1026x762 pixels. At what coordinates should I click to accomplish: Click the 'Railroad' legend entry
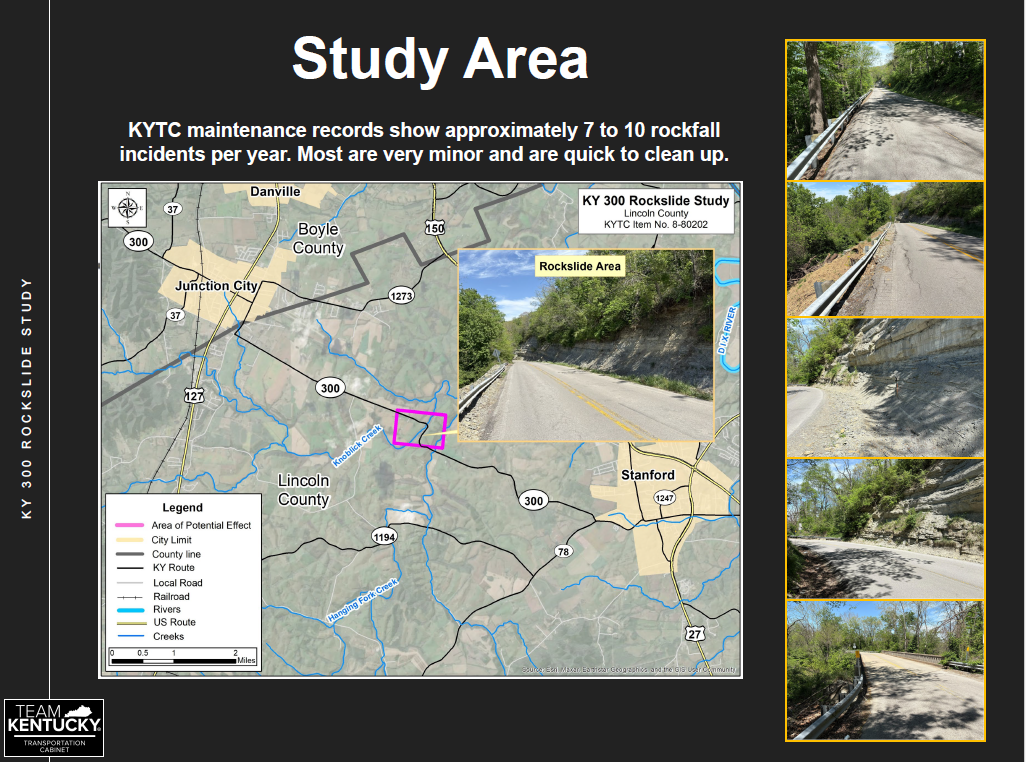coord(171,597)
